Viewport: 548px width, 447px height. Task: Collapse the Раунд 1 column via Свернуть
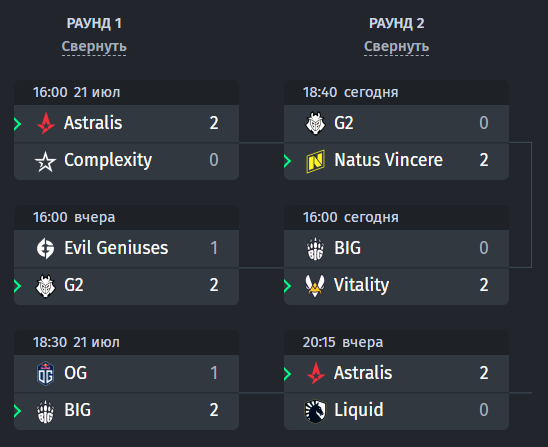pyautogui.click(x=94, y=46)
